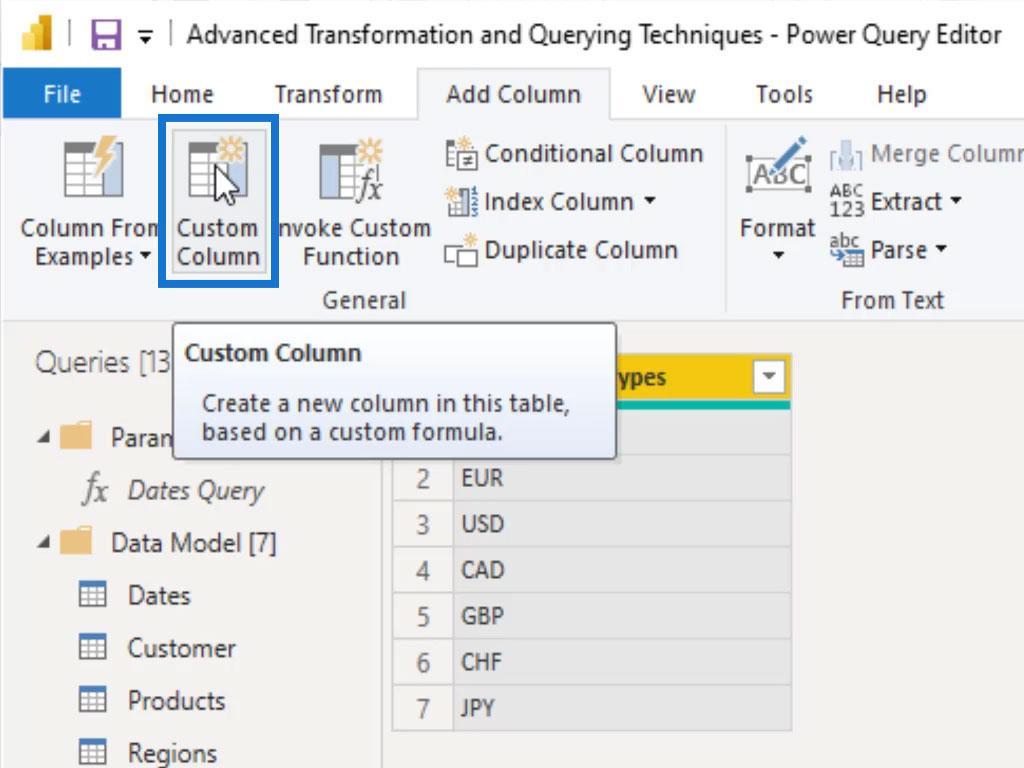This screenshot has height=768, width=1024.
Task: Click the Power BI logo icon
Action: click(x=37, y=33)
